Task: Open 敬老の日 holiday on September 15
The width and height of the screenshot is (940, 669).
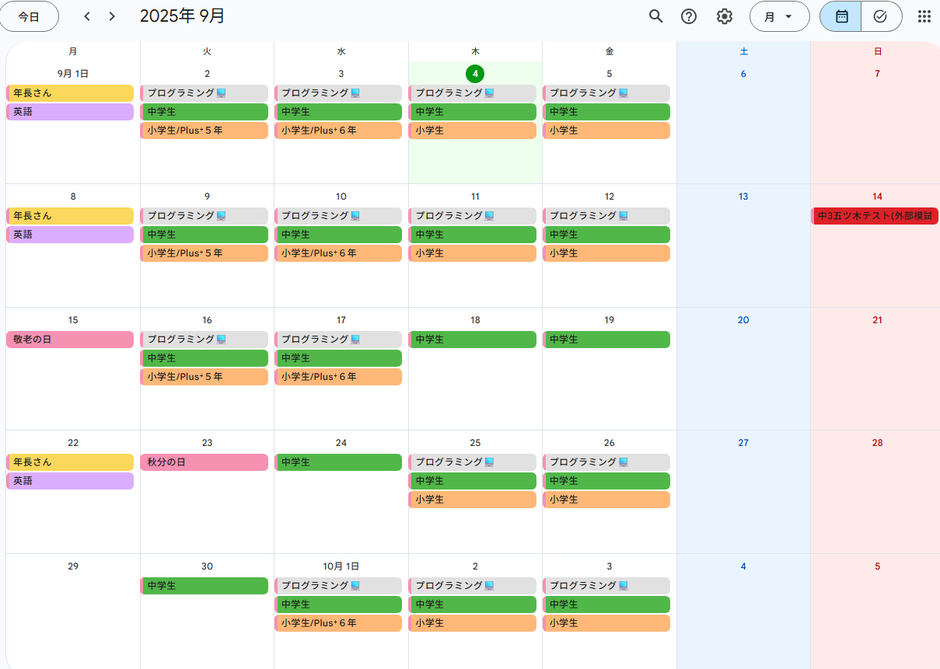Action: 70,339
